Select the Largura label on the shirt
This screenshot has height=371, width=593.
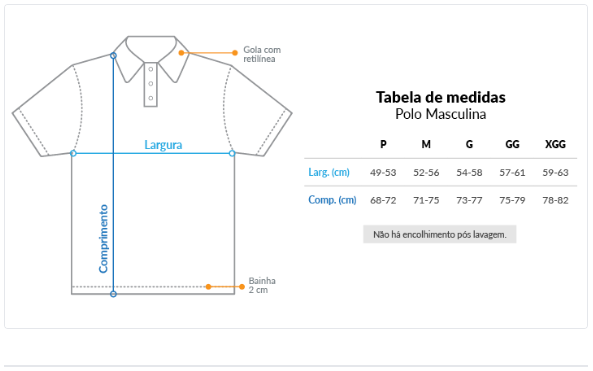pos(163,145)
